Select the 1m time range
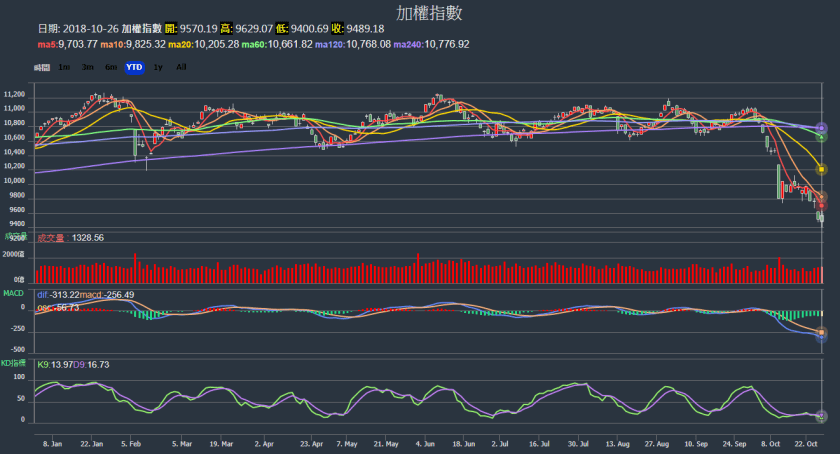Screen dimensions: 840x454 [64, 67]
